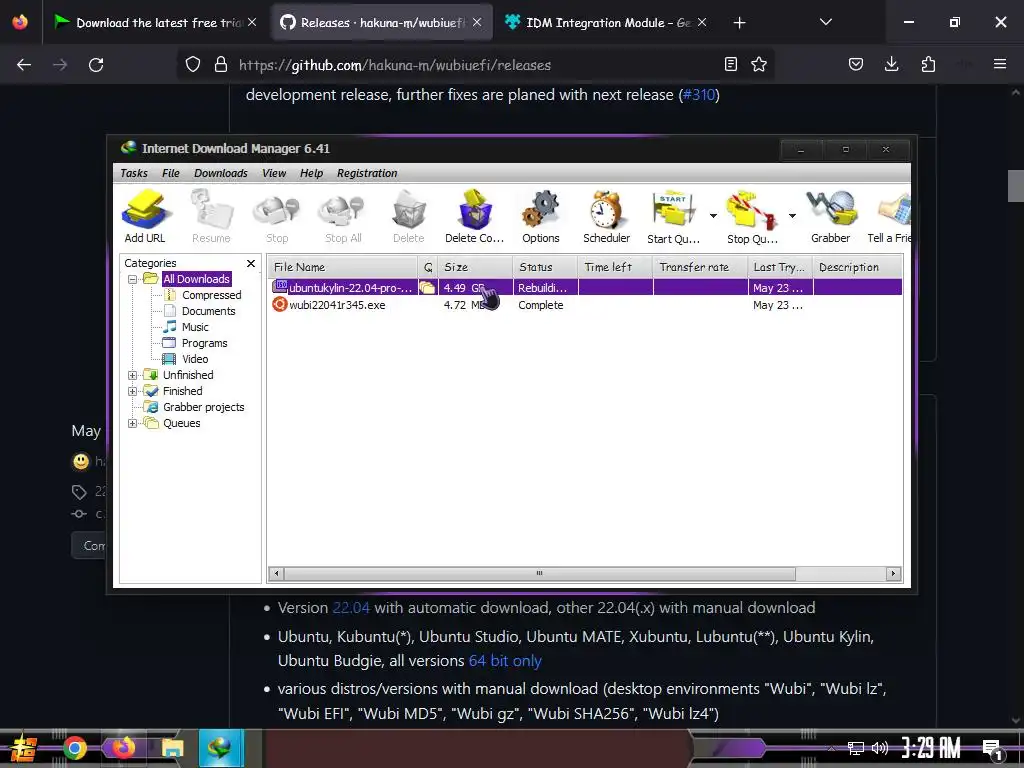Sort by File Name column header
Viewport: 1024px width, 768px height.
tap(343, 267)
